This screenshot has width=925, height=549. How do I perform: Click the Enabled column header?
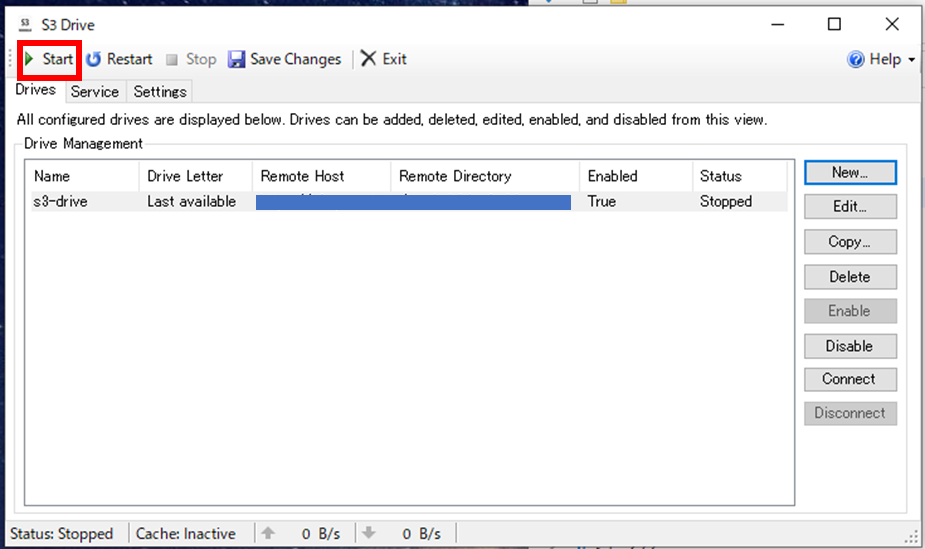pos(636,176)
